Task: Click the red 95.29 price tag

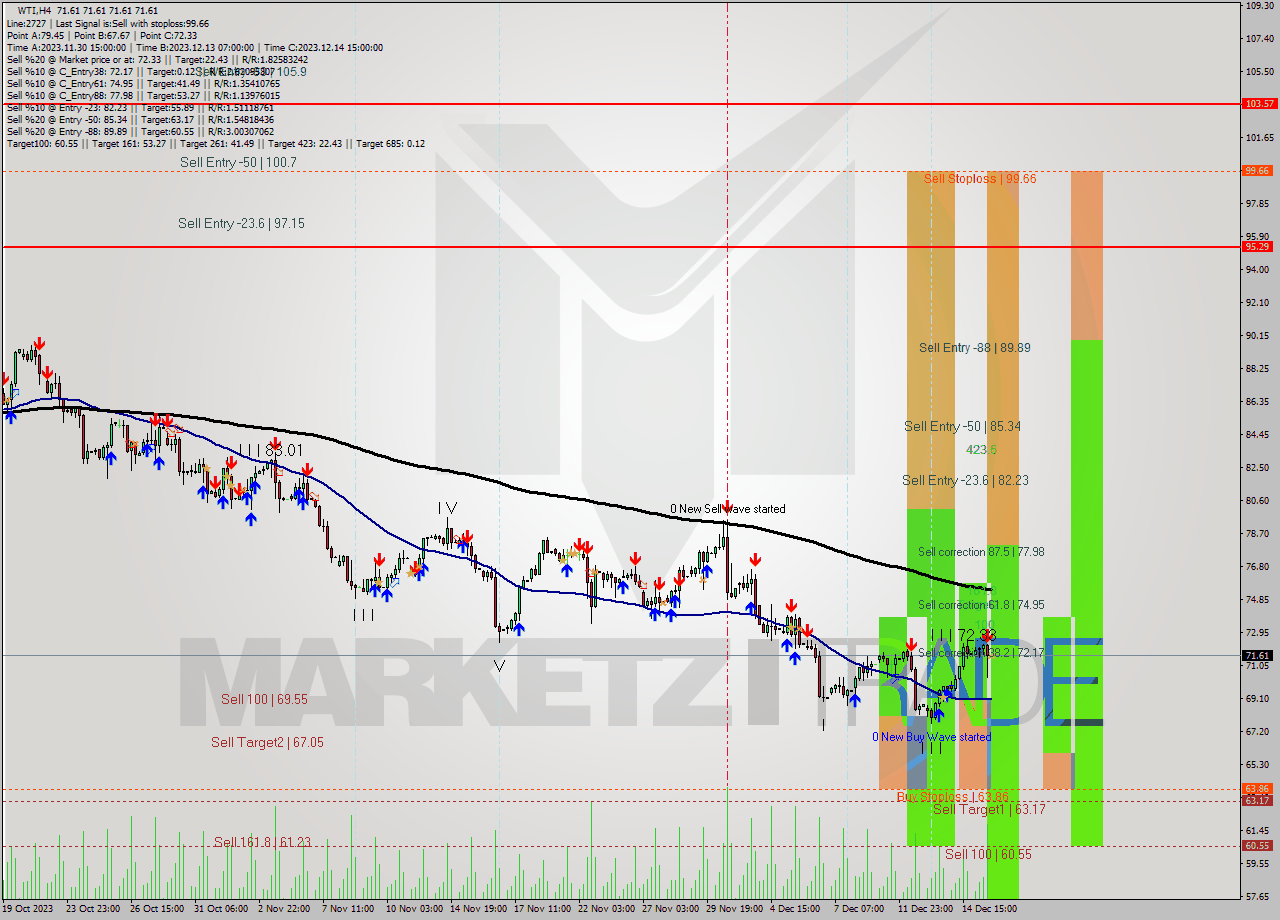Action: [1258, 246]
